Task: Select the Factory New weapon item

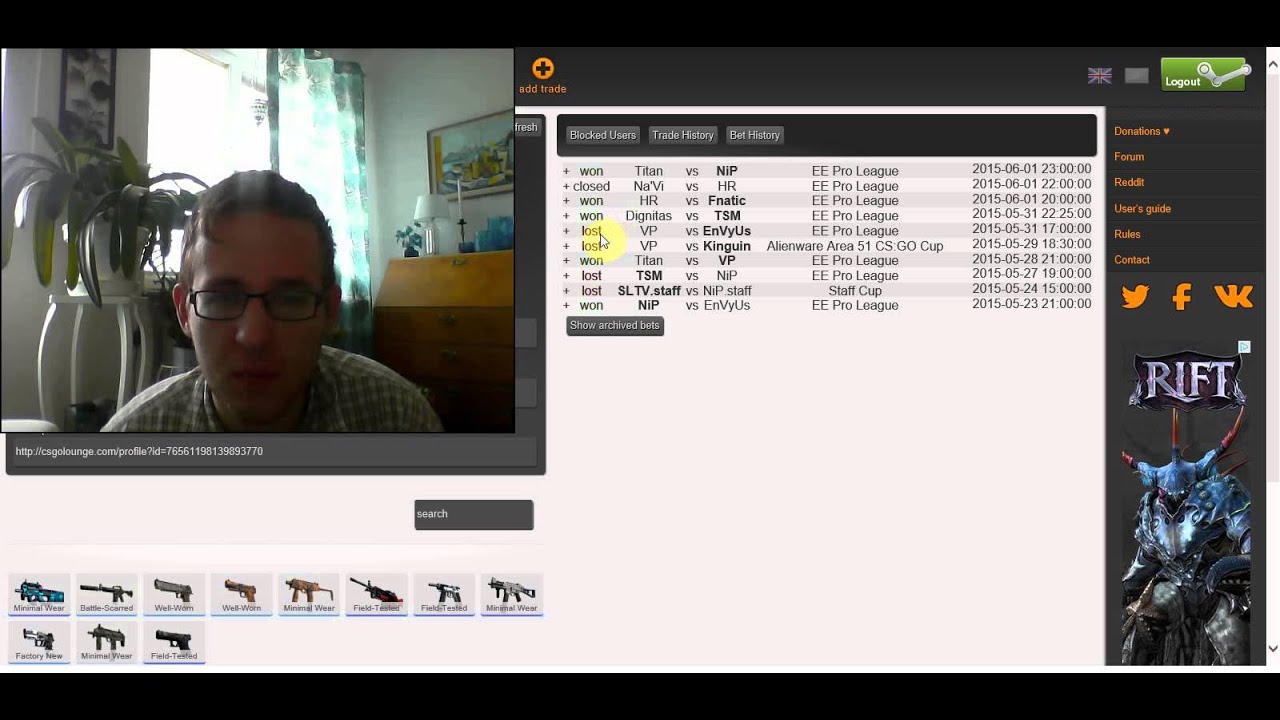Action: [39, 642]
